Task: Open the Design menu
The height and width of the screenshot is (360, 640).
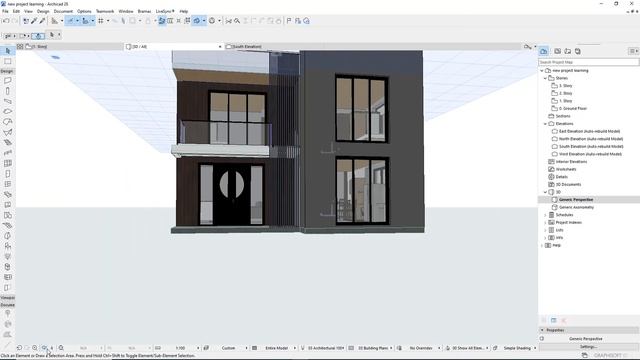Action: pyautogui.click(x=43, y=11)
